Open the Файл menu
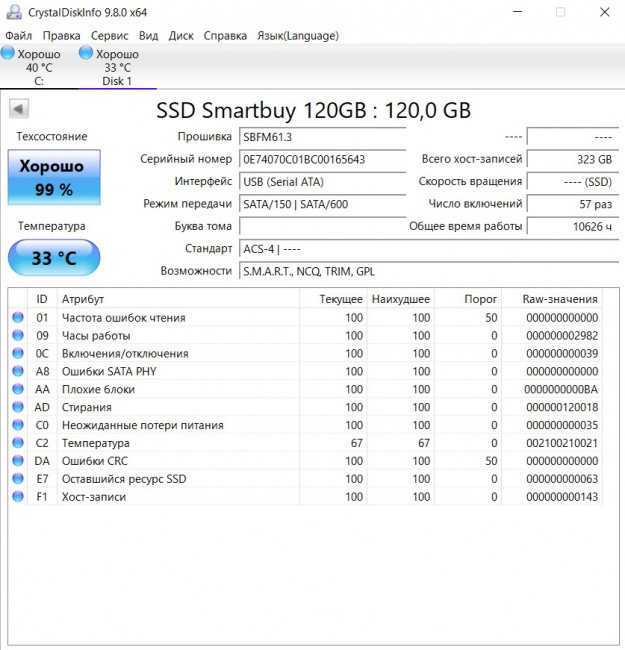Image resolution: width=625 pixels, height=650 pixels. (x=19, y=36)
